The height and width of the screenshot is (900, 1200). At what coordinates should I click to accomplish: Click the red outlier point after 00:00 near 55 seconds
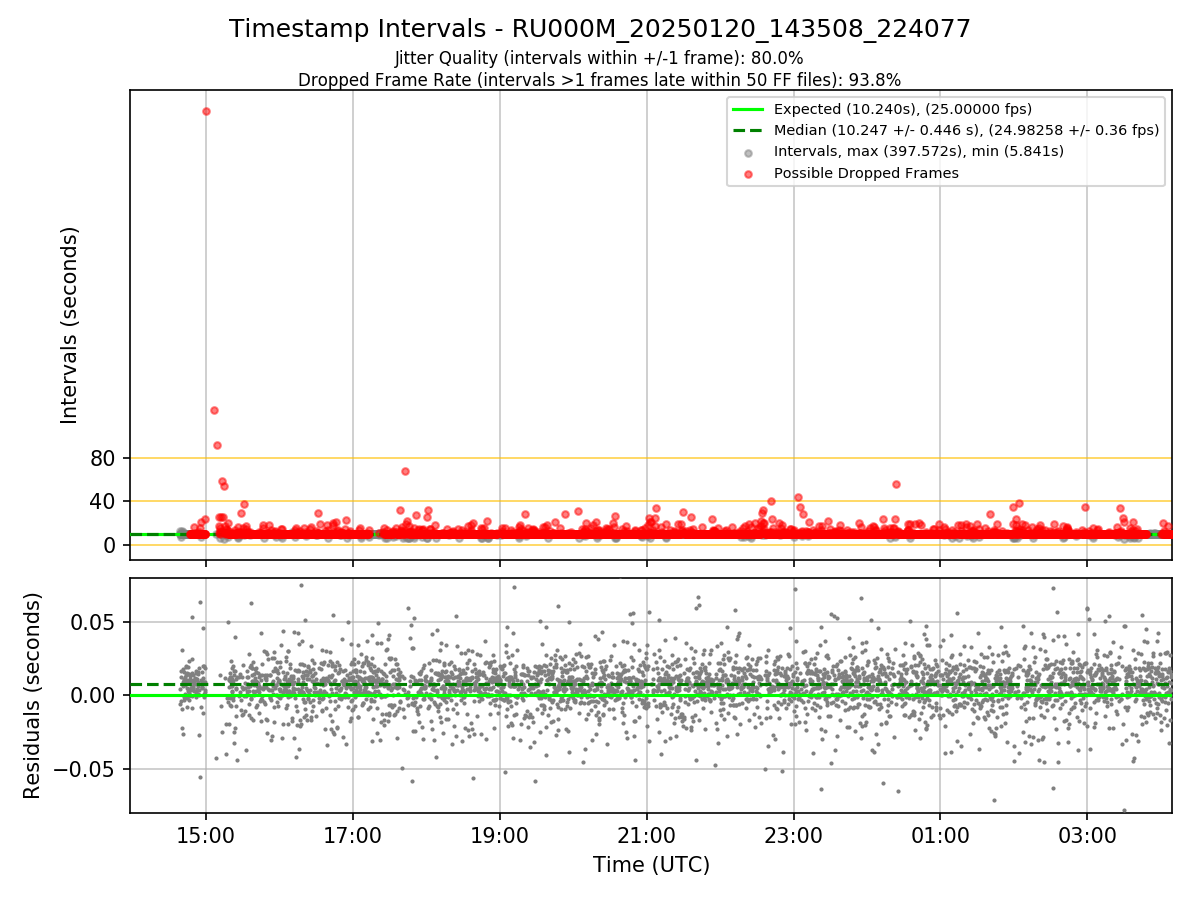(x=896, y=484)
